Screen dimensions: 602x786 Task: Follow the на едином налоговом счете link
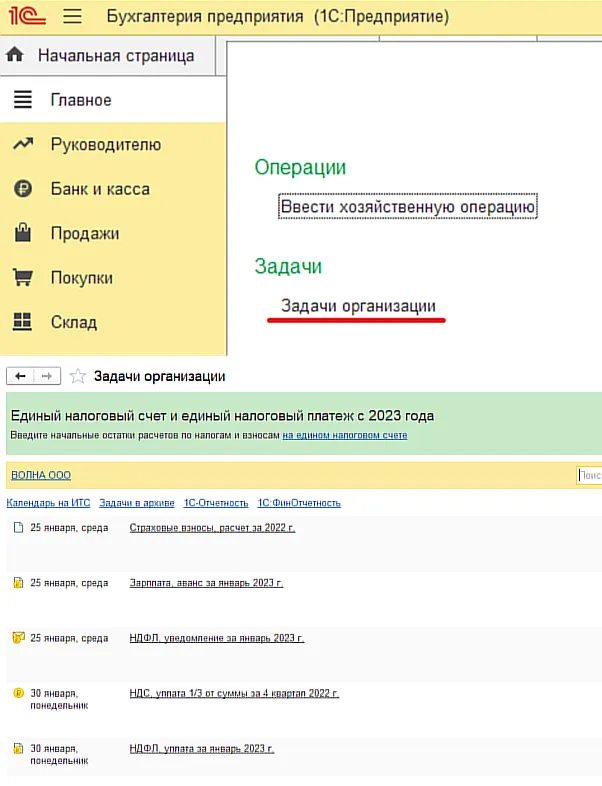344,435
